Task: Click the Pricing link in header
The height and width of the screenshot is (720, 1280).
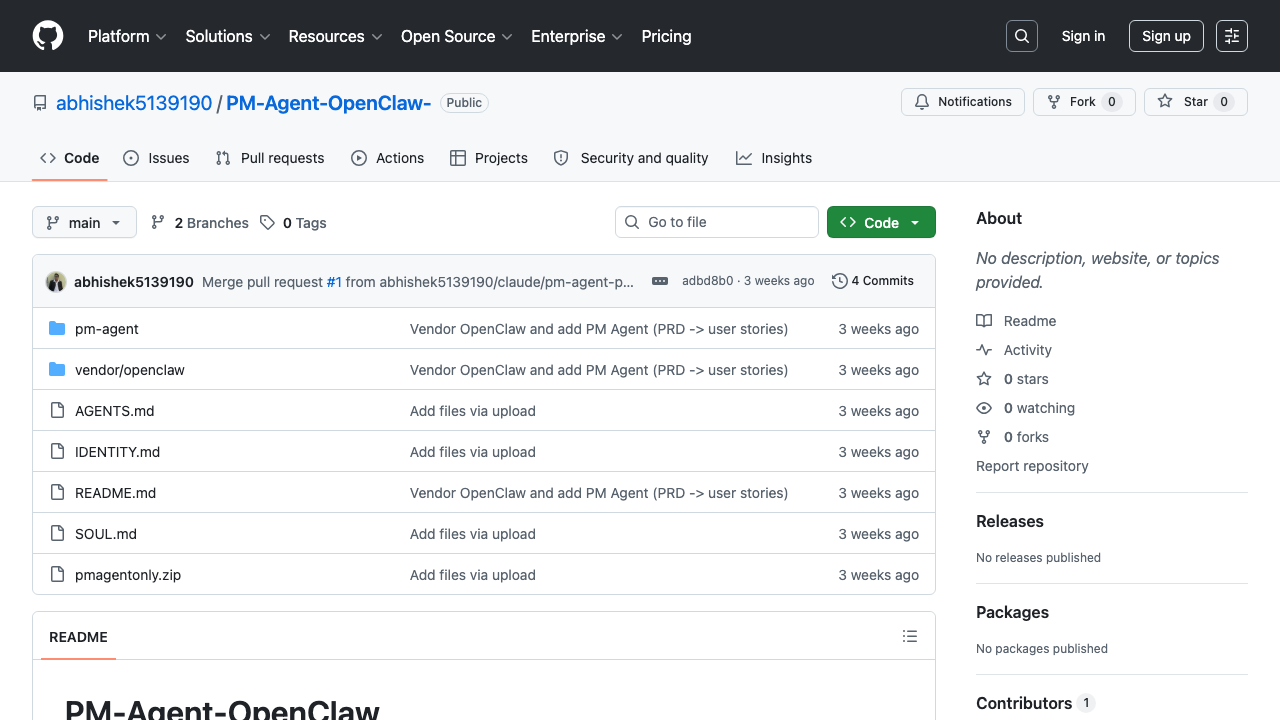Action: tap(666, 36)
